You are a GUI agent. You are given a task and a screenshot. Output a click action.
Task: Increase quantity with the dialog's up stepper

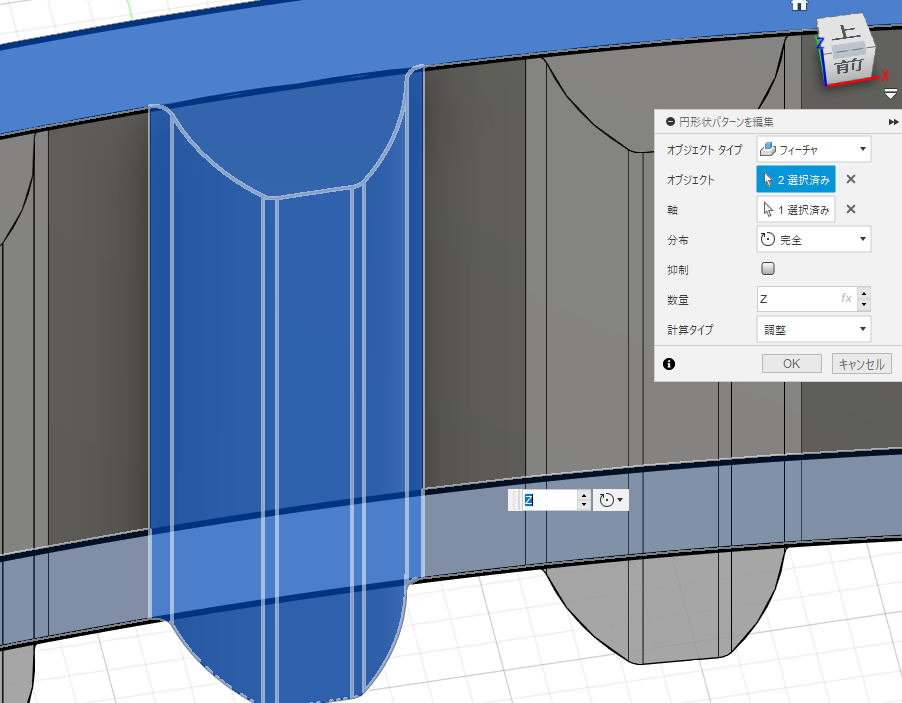pos(864,293)
